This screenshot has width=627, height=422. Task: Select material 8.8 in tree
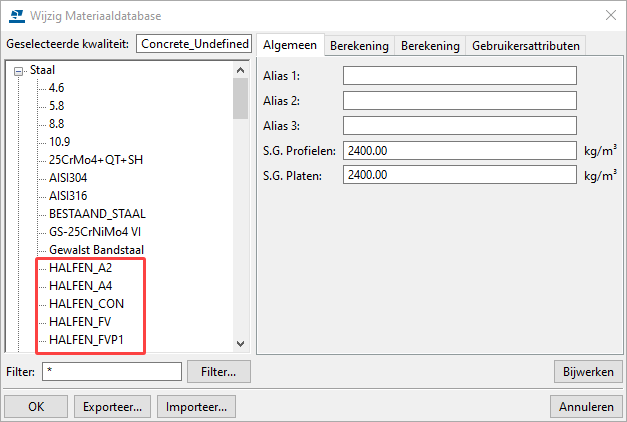pos(56,124)
